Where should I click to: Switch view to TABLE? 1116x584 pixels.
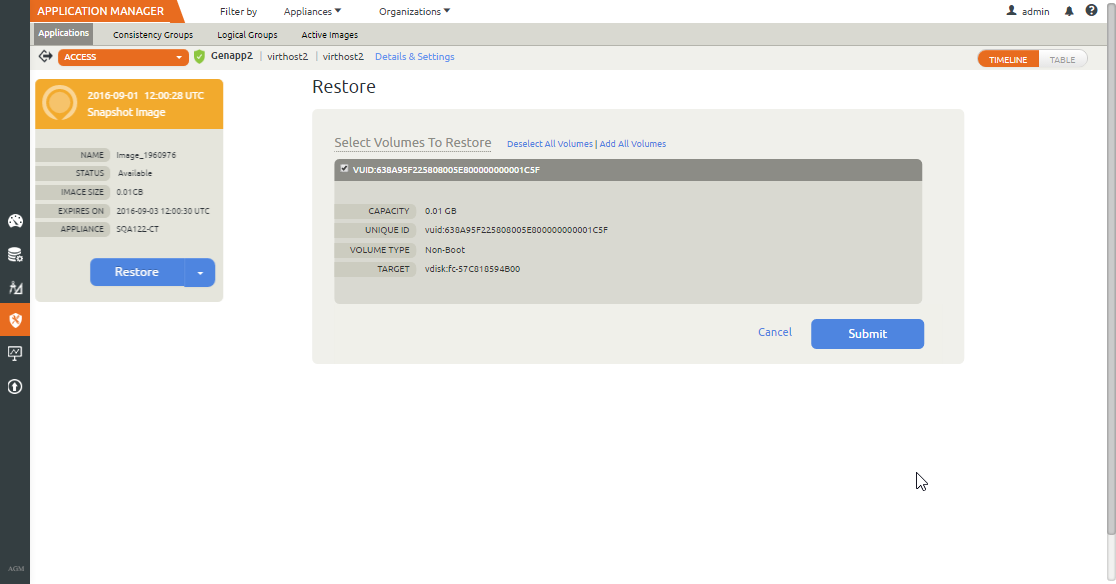1062,58
